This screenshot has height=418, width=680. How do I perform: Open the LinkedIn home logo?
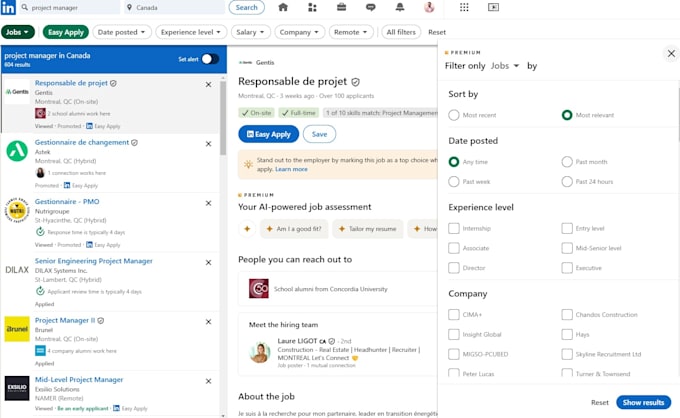click(8, 7)
